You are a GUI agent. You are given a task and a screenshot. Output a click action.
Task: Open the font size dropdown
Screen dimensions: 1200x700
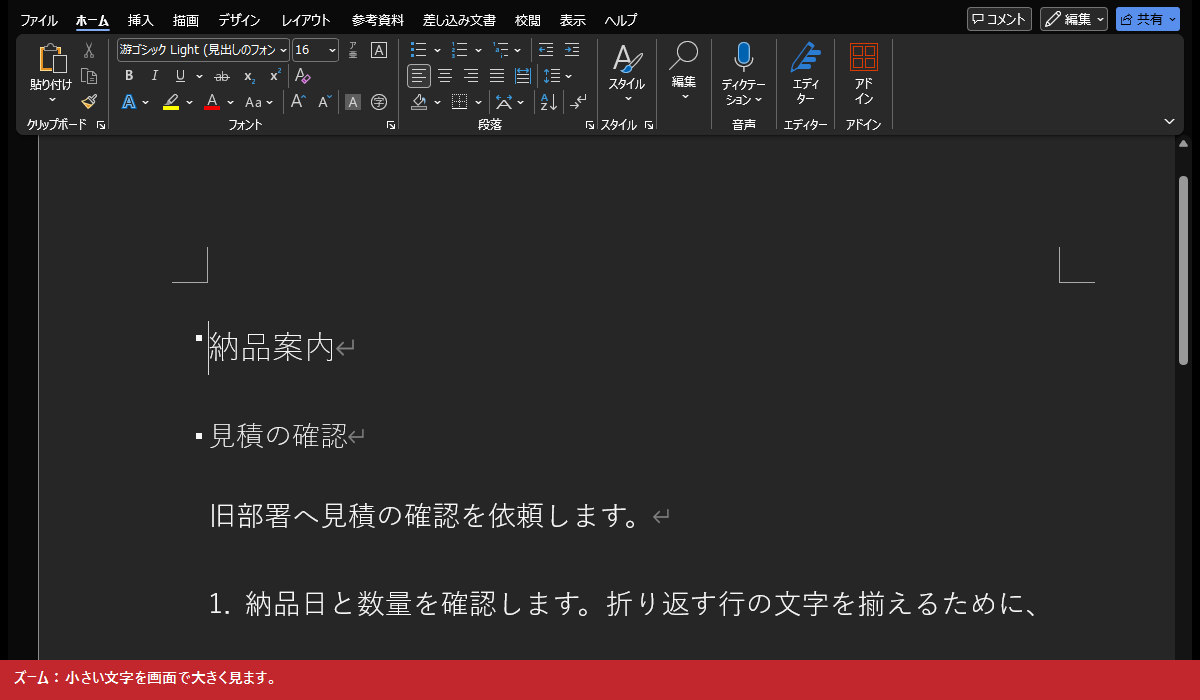click(333, 50)
